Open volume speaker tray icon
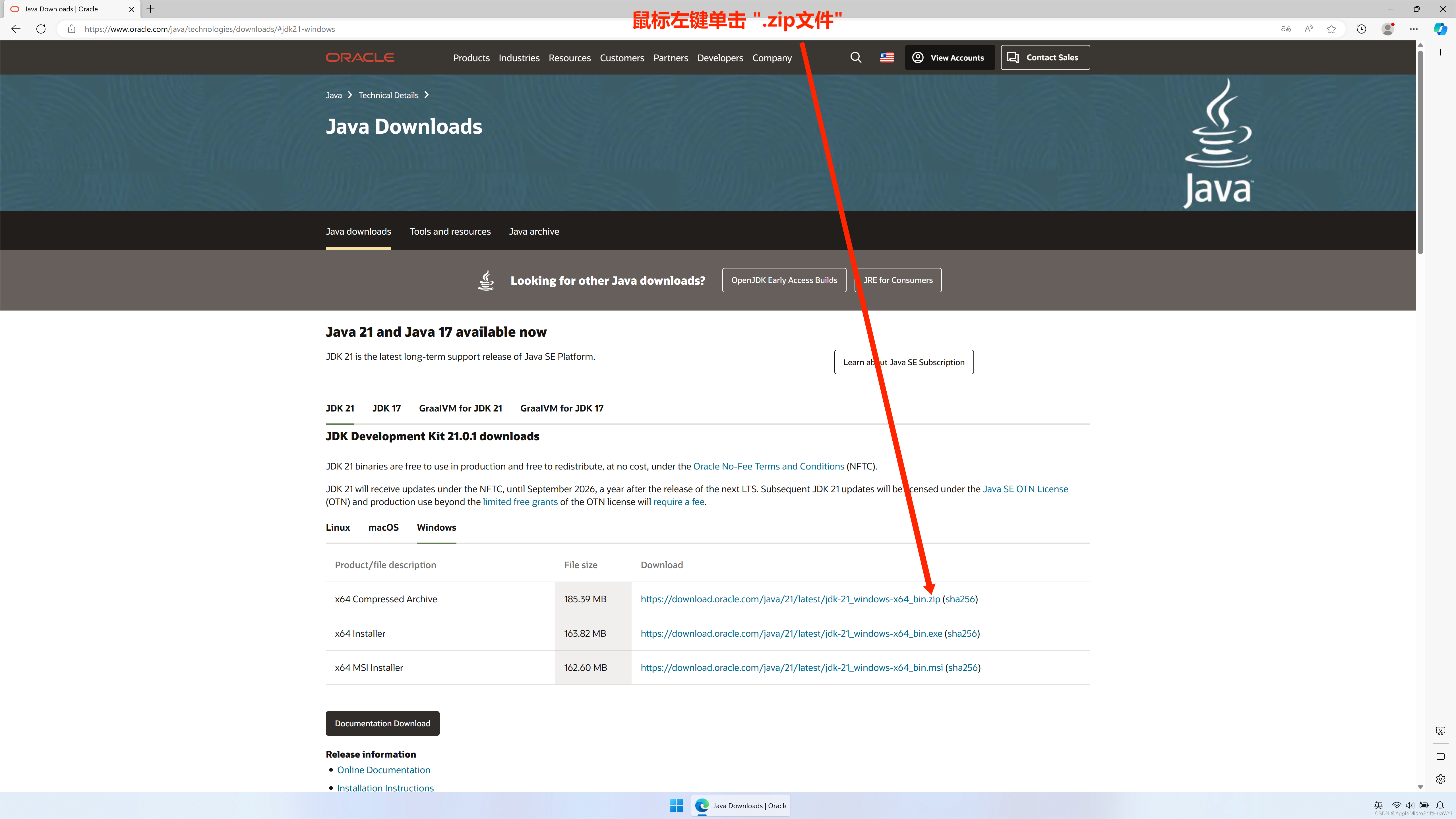 pos(1409,805)
